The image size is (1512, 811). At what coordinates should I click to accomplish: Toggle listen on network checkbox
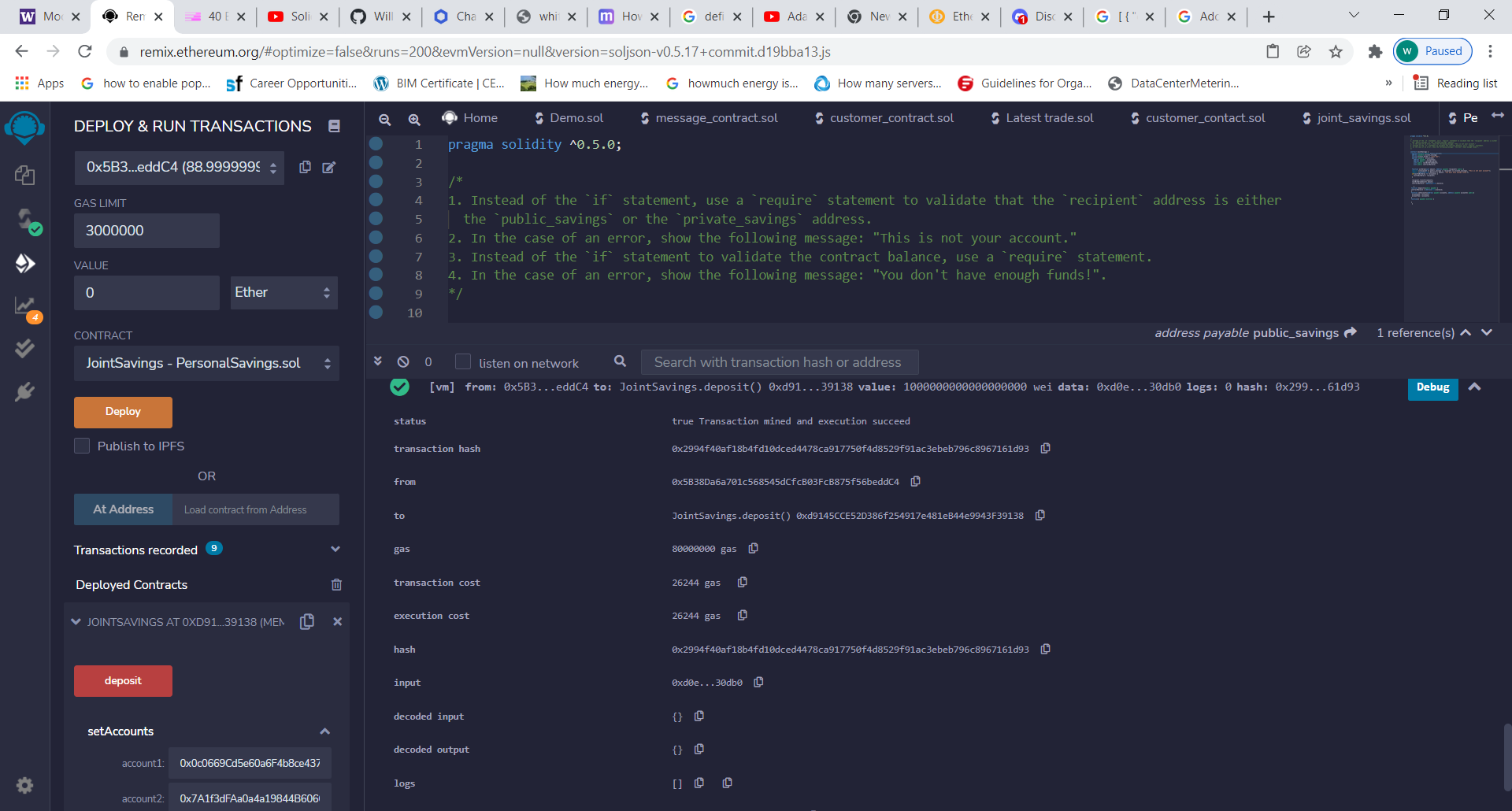pos(463,361)
